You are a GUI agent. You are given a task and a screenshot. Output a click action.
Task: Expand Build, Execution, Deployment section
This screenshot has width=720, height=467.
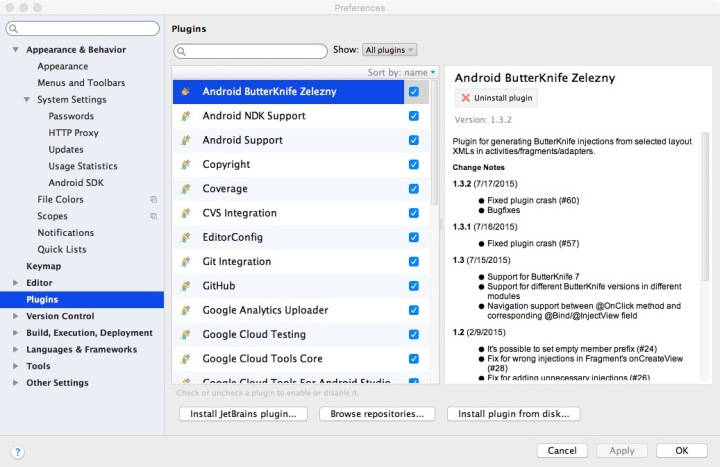coord(16,333)
